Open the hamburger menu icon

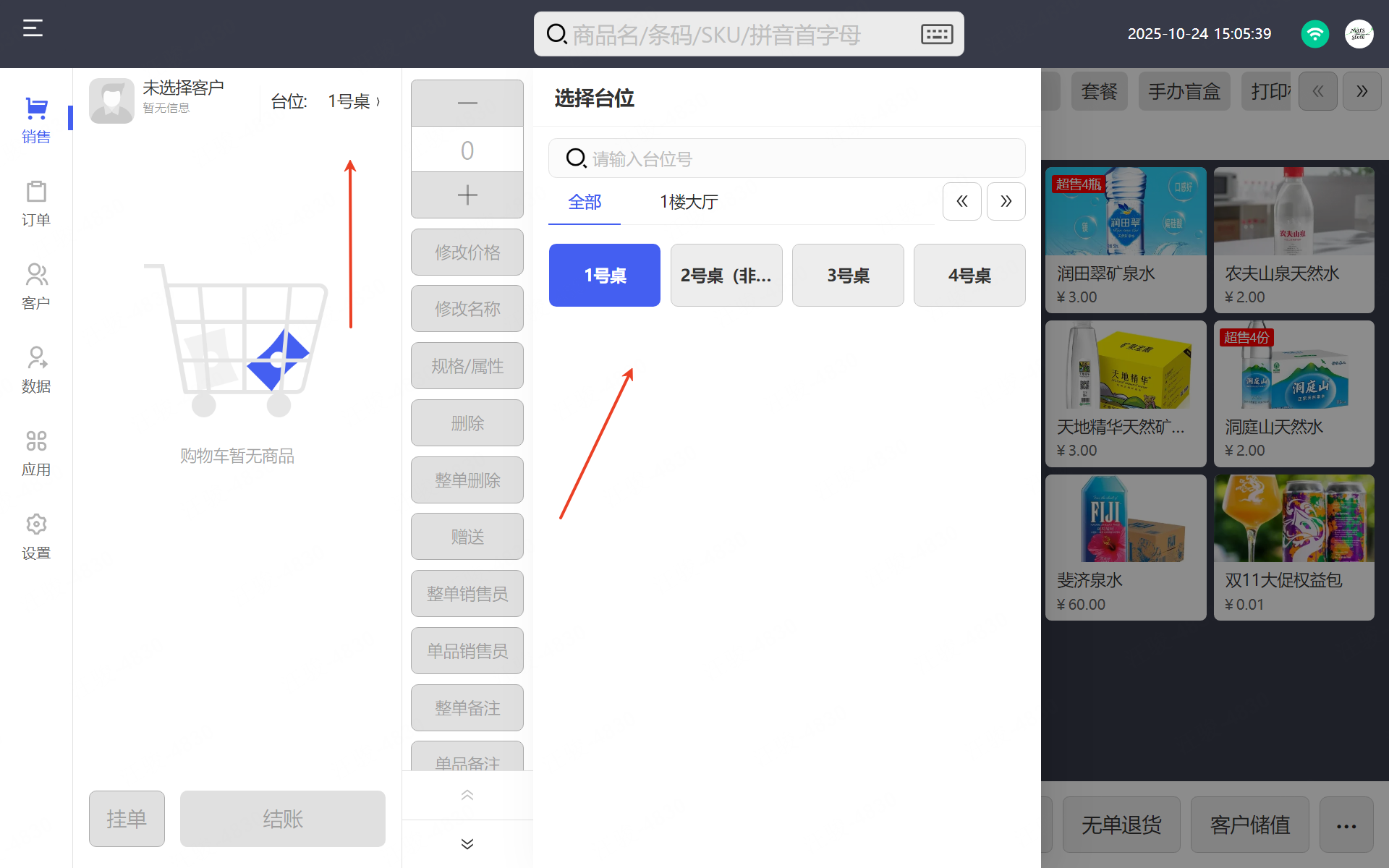[33, 29]
